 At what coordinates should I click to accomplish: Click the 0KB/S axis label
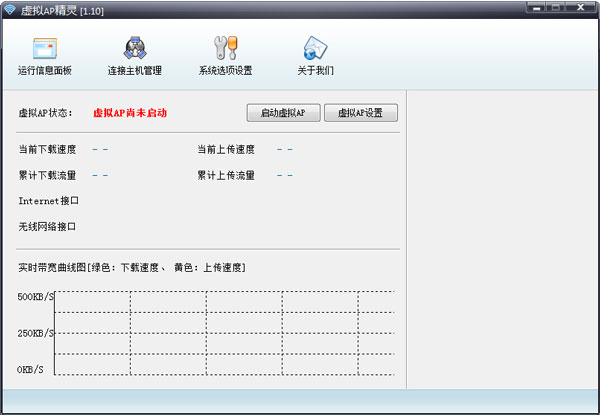pos(30,369)
